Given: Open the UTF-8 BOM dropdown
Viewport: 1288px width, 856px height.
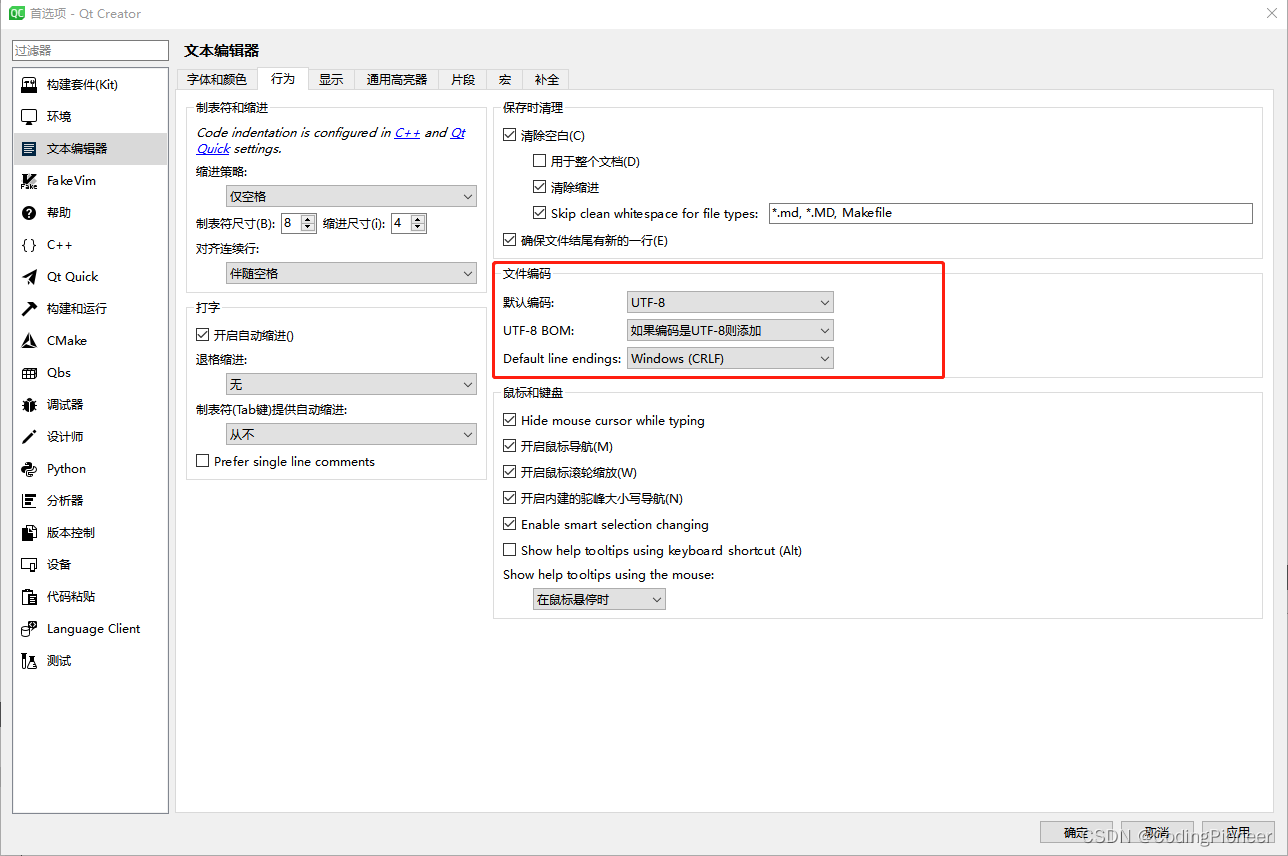Looking at the screenshot, I should (730, 330).
